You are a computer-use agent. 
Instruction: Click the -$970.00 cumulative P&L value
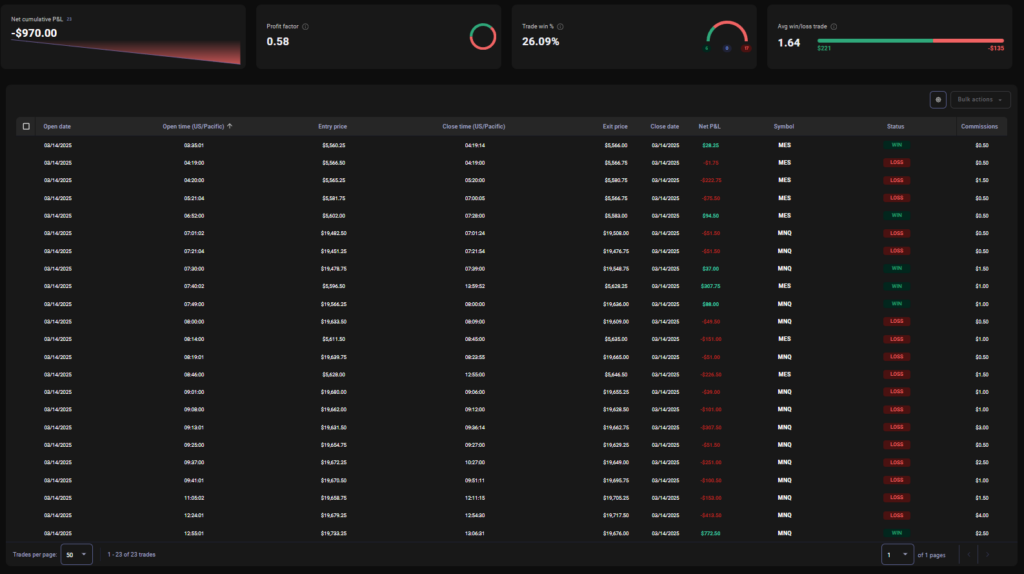[x=34, y=33]
